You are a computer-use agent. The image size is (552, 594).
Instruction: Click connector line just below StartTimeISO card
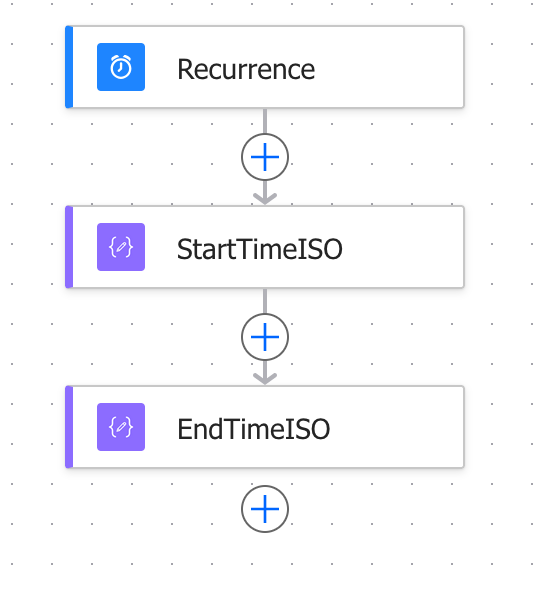pos(265,301)
